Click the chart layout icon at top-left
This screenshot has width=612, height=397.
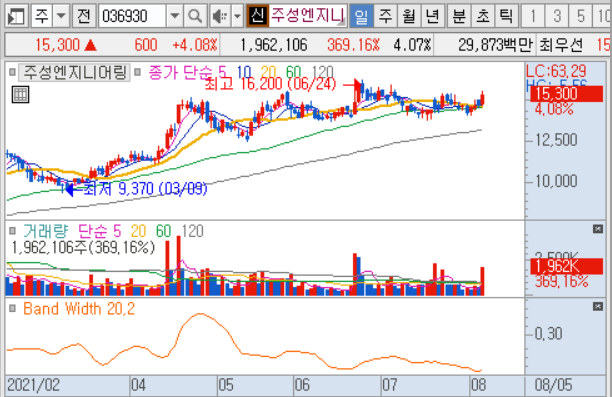pyautogui.click(x=16, y=16)
